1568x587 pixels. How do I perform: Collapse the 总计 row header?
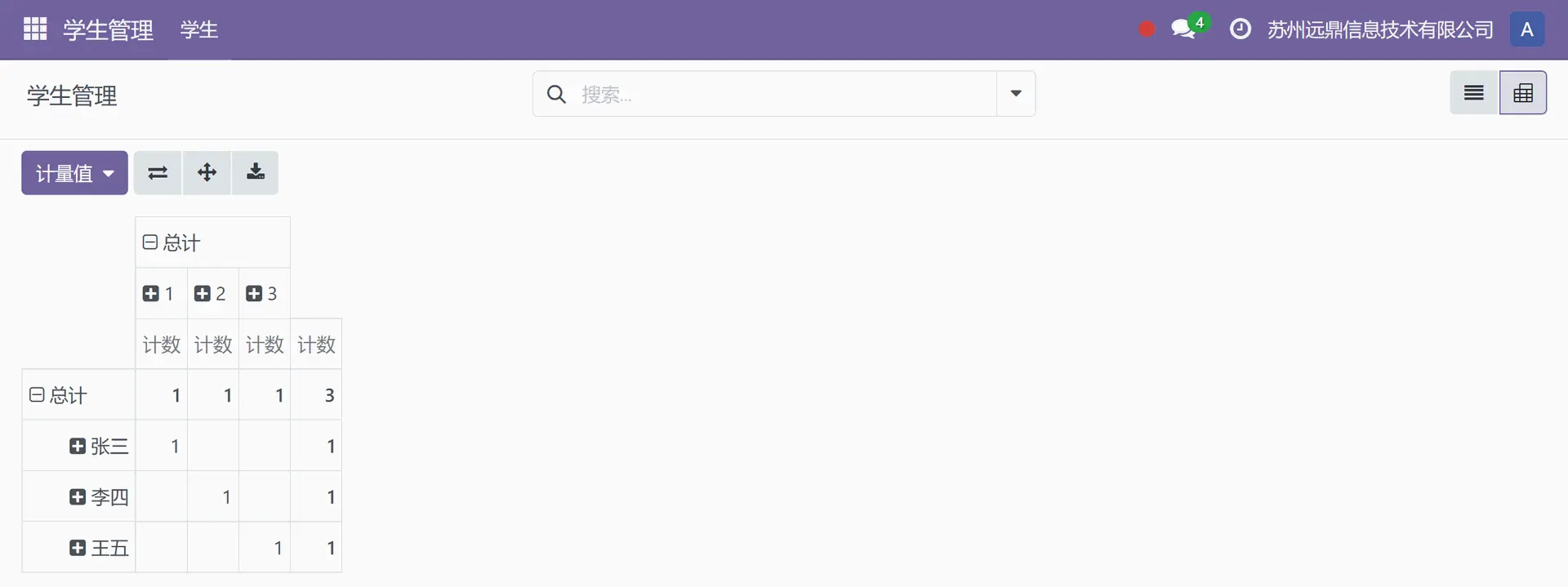(x=59, y=395)
